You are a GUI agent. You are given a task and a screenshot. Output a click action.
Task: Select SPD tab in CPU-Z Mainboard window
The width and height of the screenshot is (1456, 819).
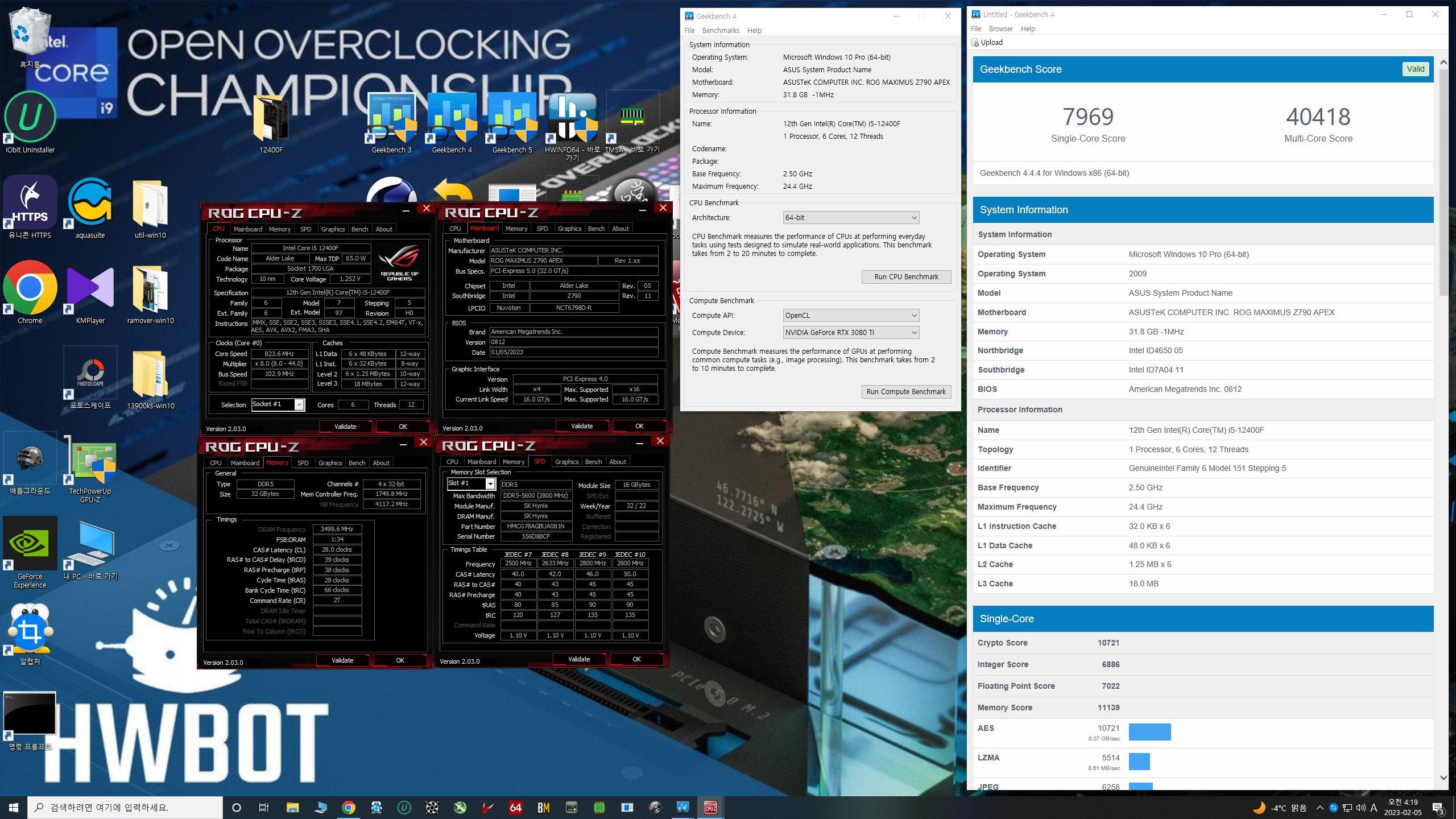(542, 229)
